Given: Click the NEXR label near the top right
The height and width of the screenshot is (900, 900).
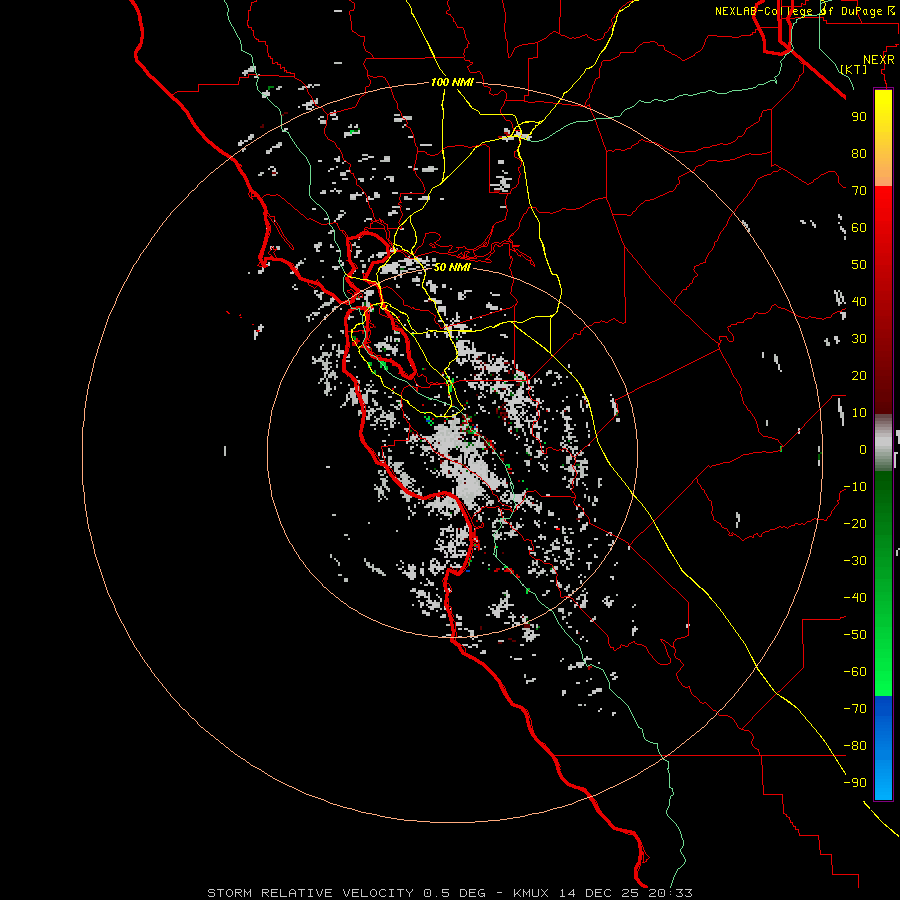Looking at the screenshot, I should pos(879,60).
